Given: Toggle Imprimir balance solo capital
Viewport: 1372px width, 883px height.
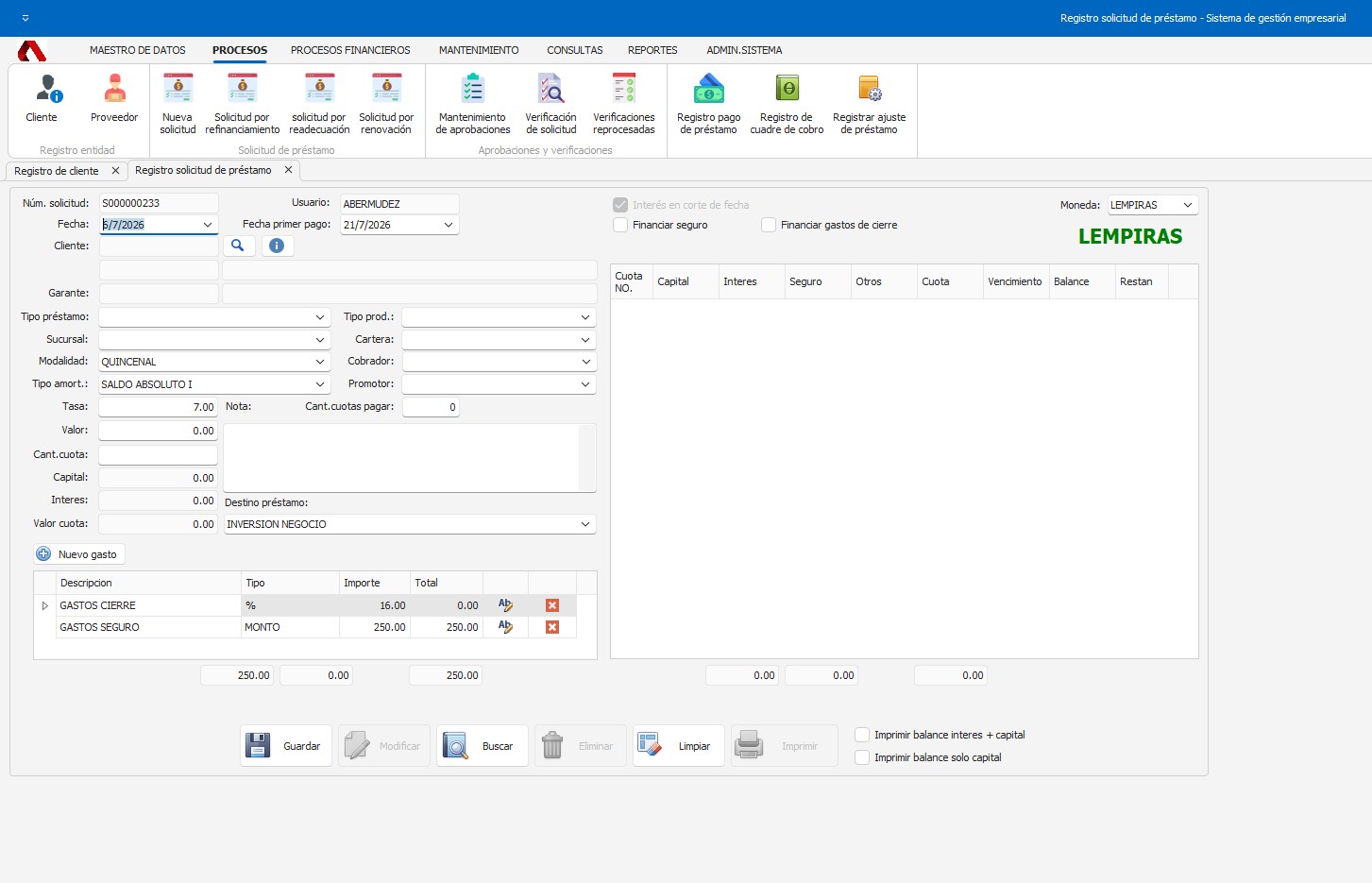Looking at the screenshot, I should 862,757.
